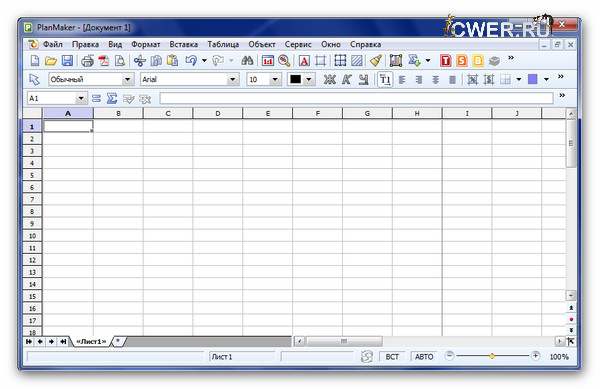Insert a chart with the chart frame icon

coord(396,60)
